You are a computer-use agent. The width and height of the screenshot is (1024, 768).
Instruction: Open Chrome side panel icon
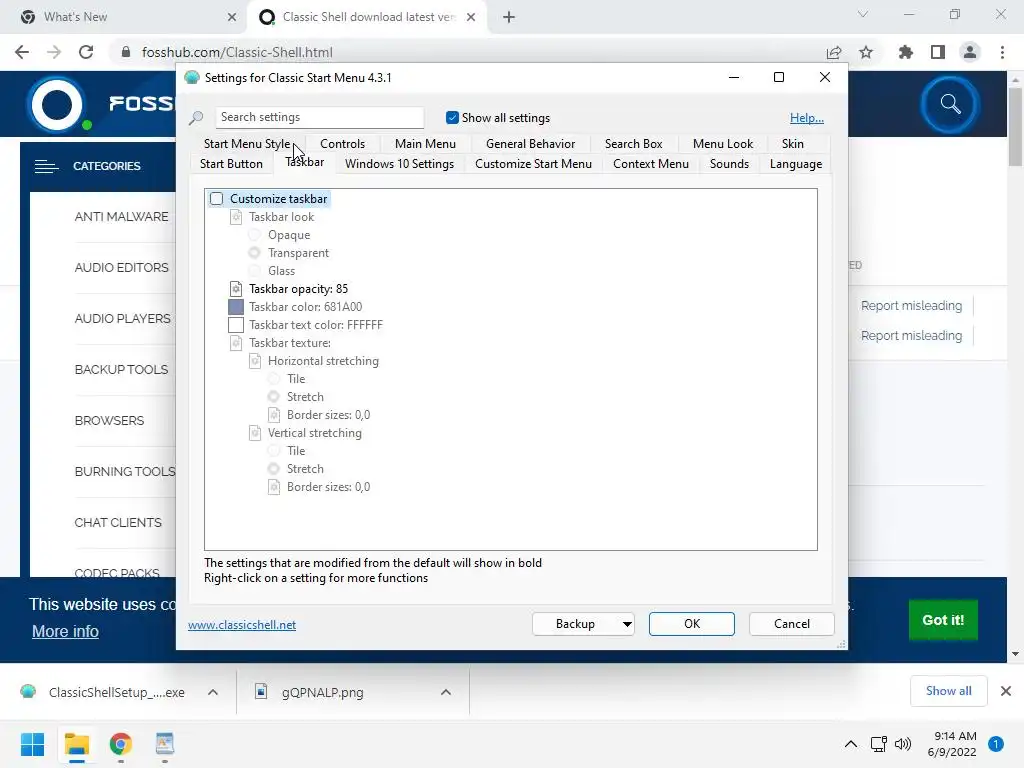click(938, 52)
